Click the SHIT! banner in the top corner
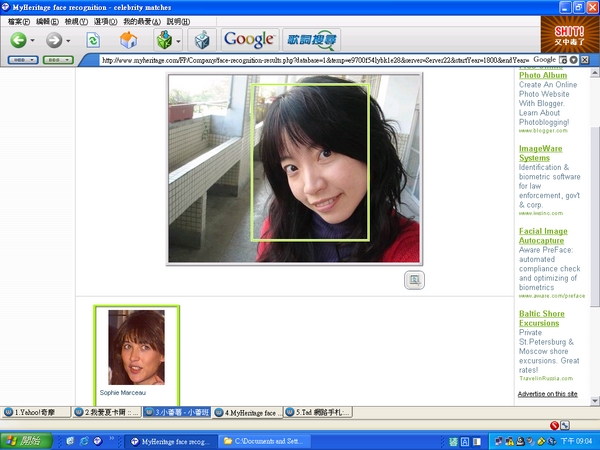Screen dimensions: 600x450 [570, 34]
